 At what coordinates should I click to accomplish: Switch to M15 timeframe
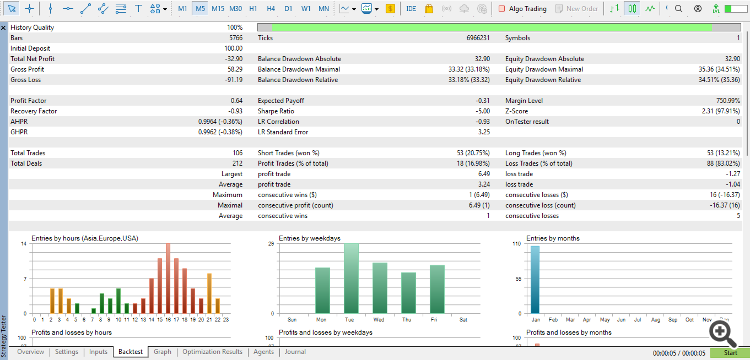[x=218, y=9]
